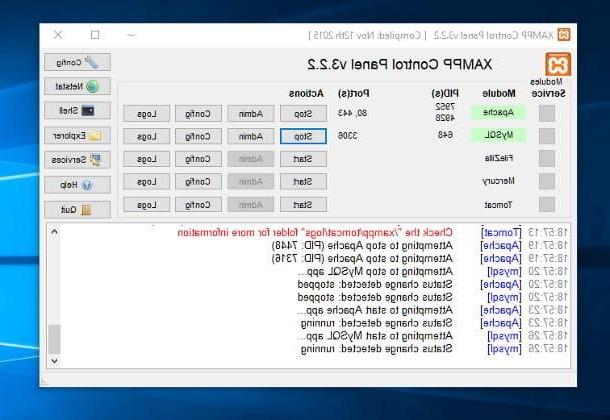Open Help with the question-mark button
The image size is (610, 420).
tap(77, 185)
